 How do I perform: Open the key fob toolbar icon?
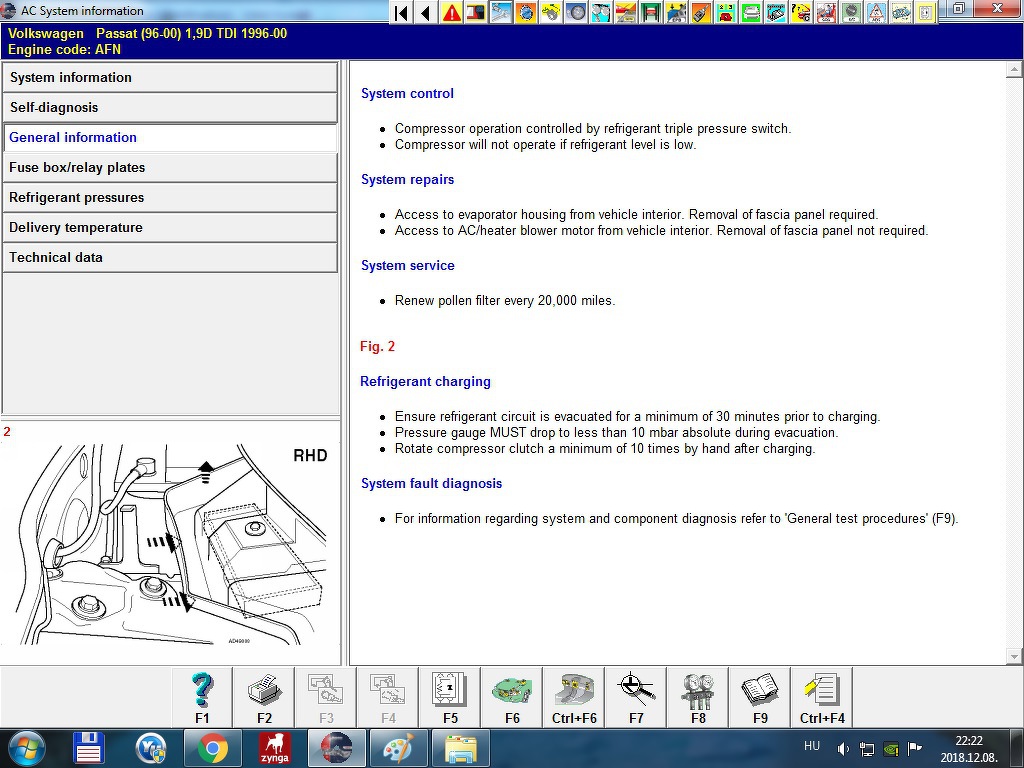pos(701,12)
